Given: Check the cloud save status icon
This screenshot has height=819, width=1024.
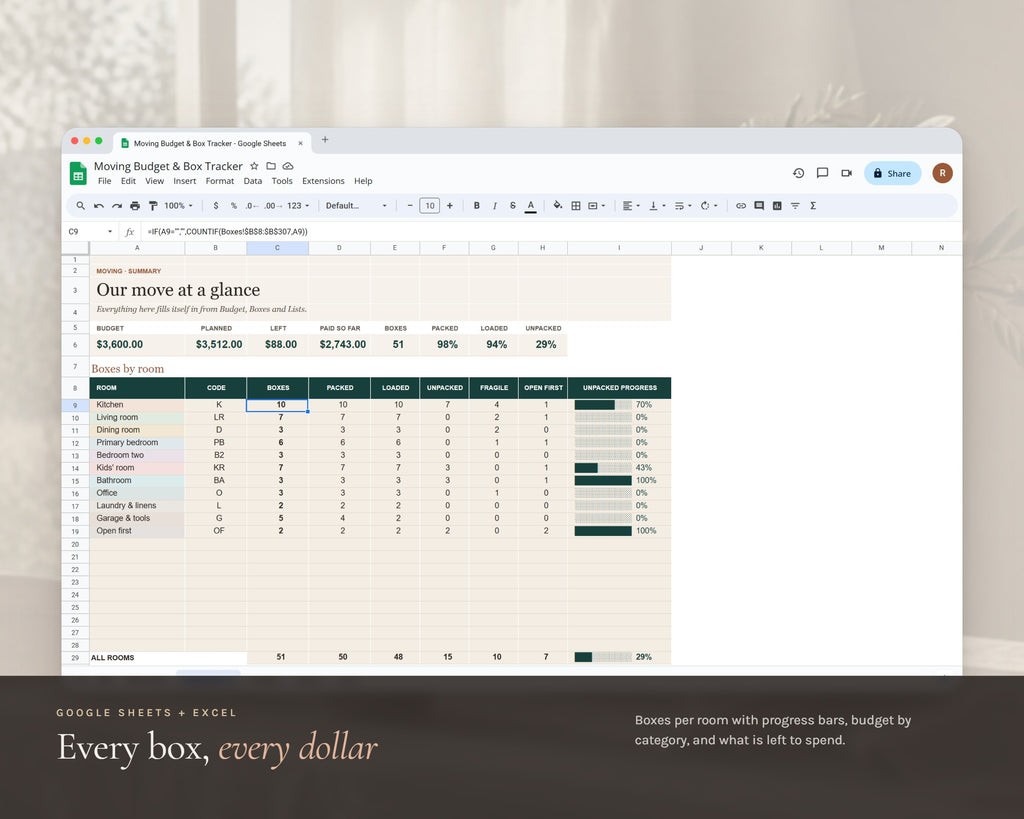Looking at the screenshot, I should [x=288, y=166].
